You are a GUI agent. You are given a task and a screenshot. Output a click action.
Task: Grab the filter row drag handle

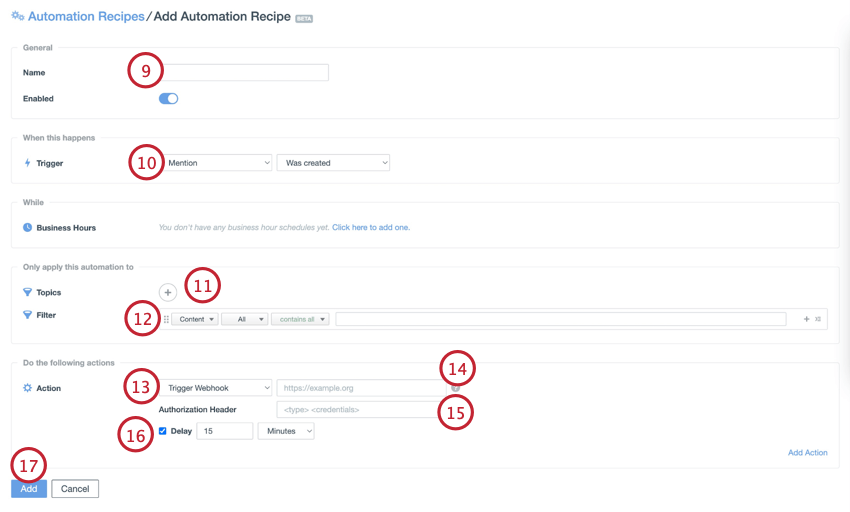[166, 319]
